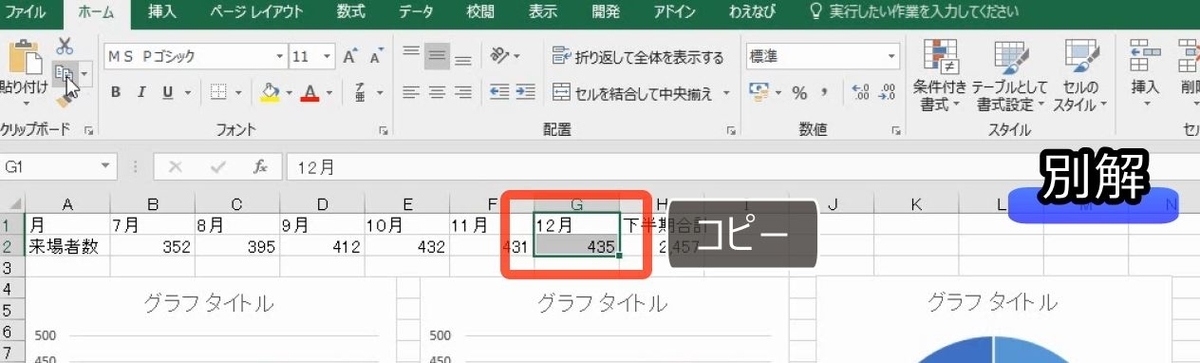Expand the underline style dropdown arrow
1200x363 pixels.
[x=188, y=93]
